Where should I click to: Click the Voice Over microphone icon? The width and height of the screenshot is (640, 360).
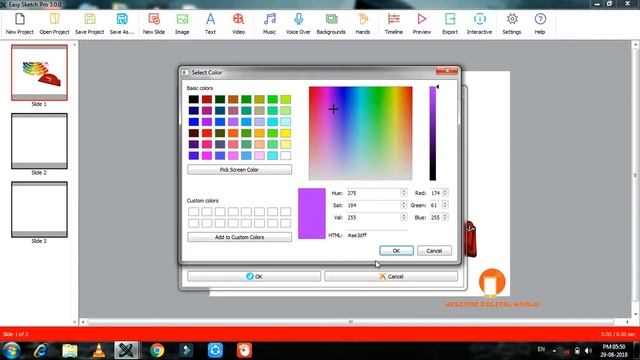298,24
